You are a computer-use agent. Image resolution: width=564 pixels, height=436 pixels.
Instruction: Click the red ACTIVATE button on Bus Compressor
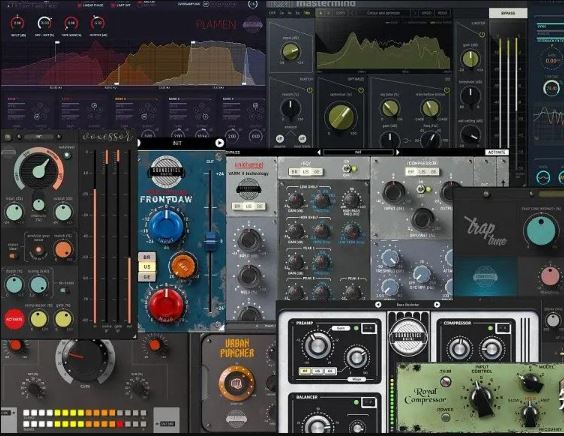point(14,319)
